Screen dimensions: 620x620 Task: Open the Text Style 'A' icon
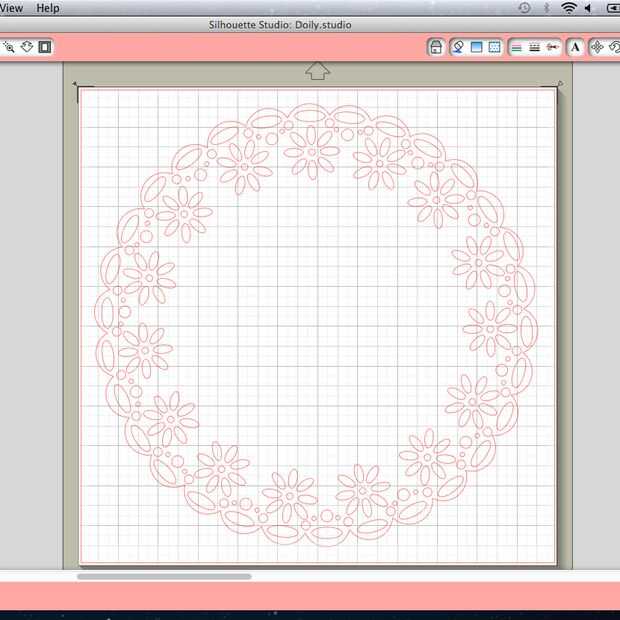pos(575,47)
